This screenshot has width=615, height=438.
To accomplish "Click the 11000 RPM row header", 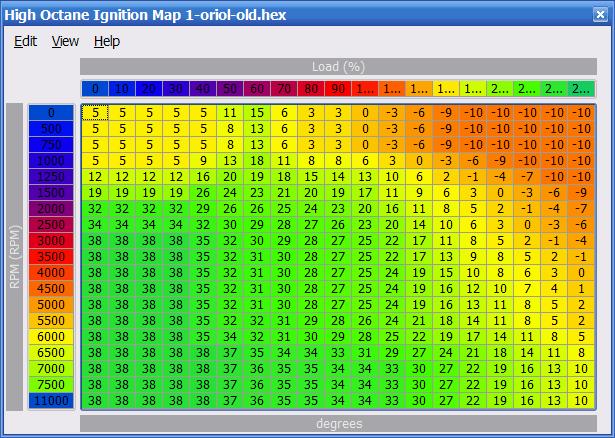I will point(51,400).
